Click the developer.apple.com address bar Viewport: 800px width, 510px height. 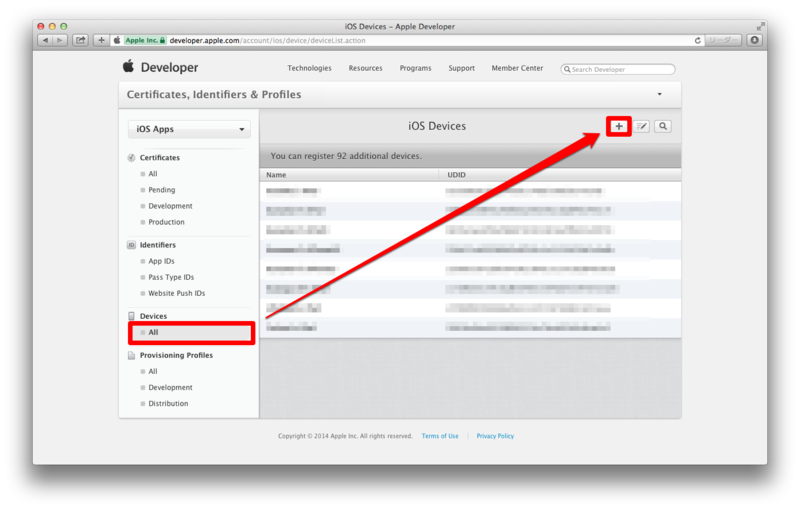408,40
